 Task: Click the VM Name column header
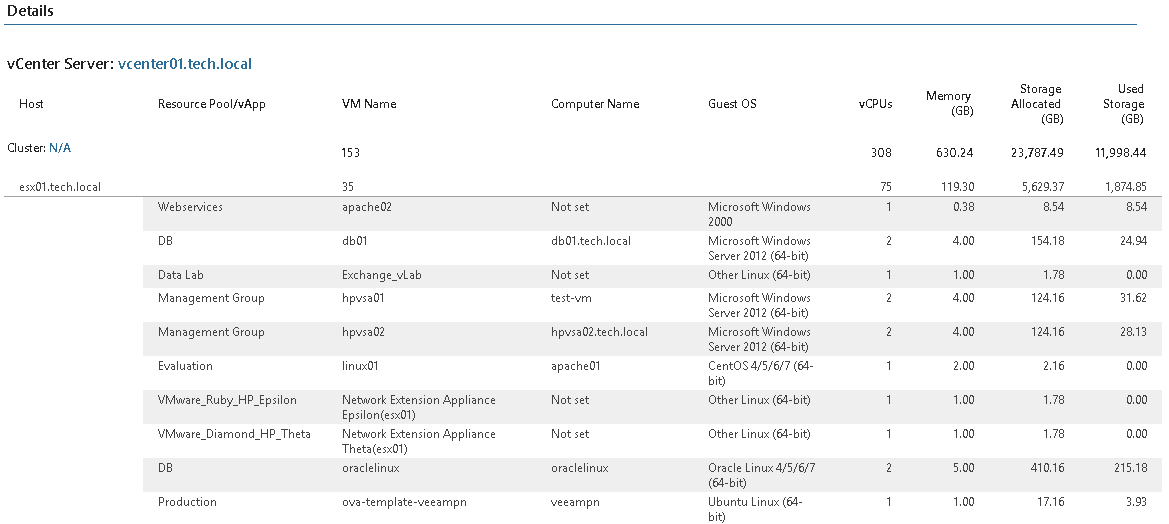coord(369,104)
